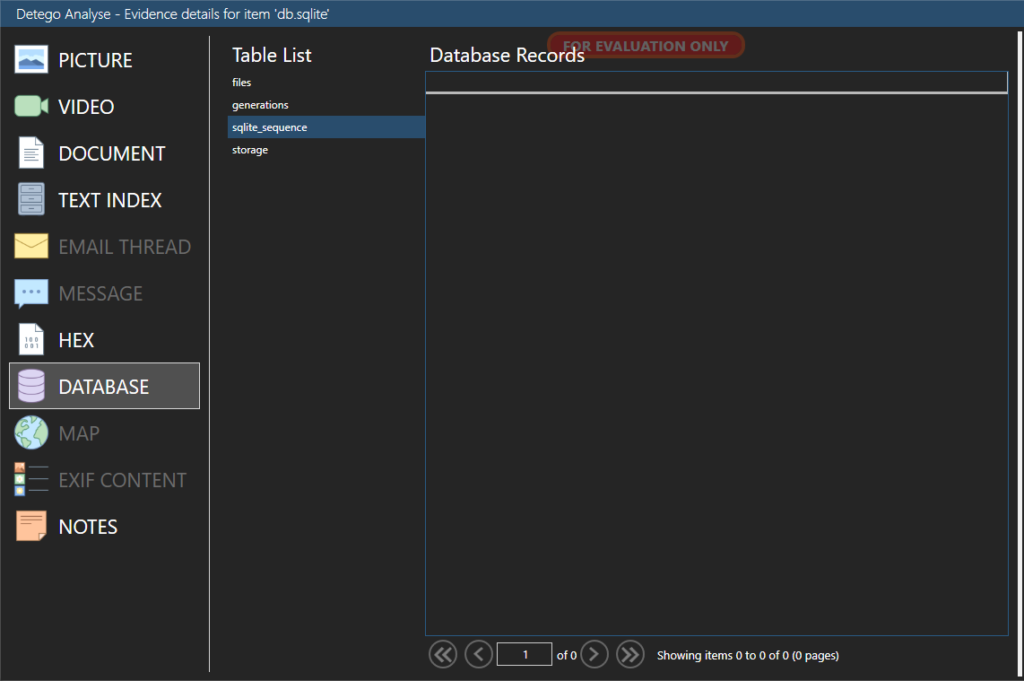Switch to the TEXT INDEX tab label
Image resolution: width=1024 pixels, height=681 pixels.
[110, 200]
